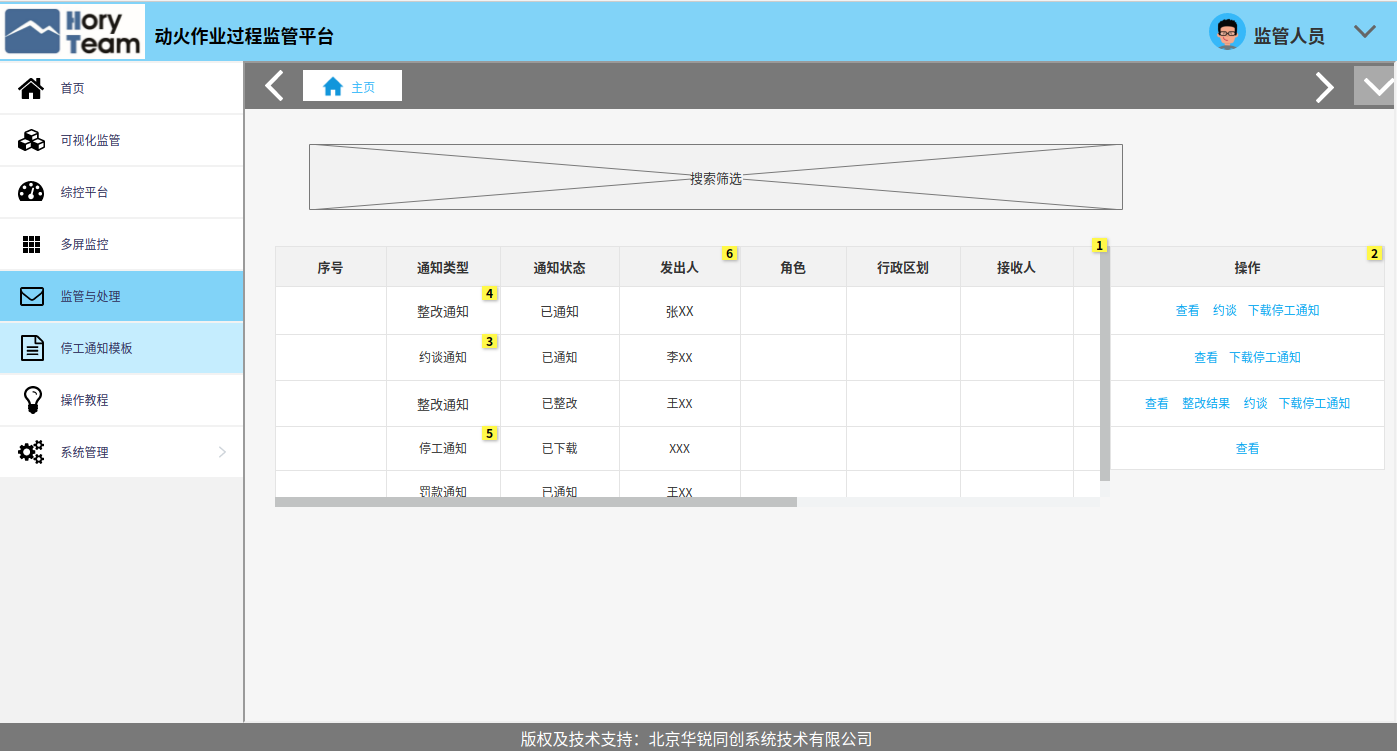Click the 行政区划 column header
This screenshot has height=751, width=1397.
pyautogui.click(x=903, y=268)
